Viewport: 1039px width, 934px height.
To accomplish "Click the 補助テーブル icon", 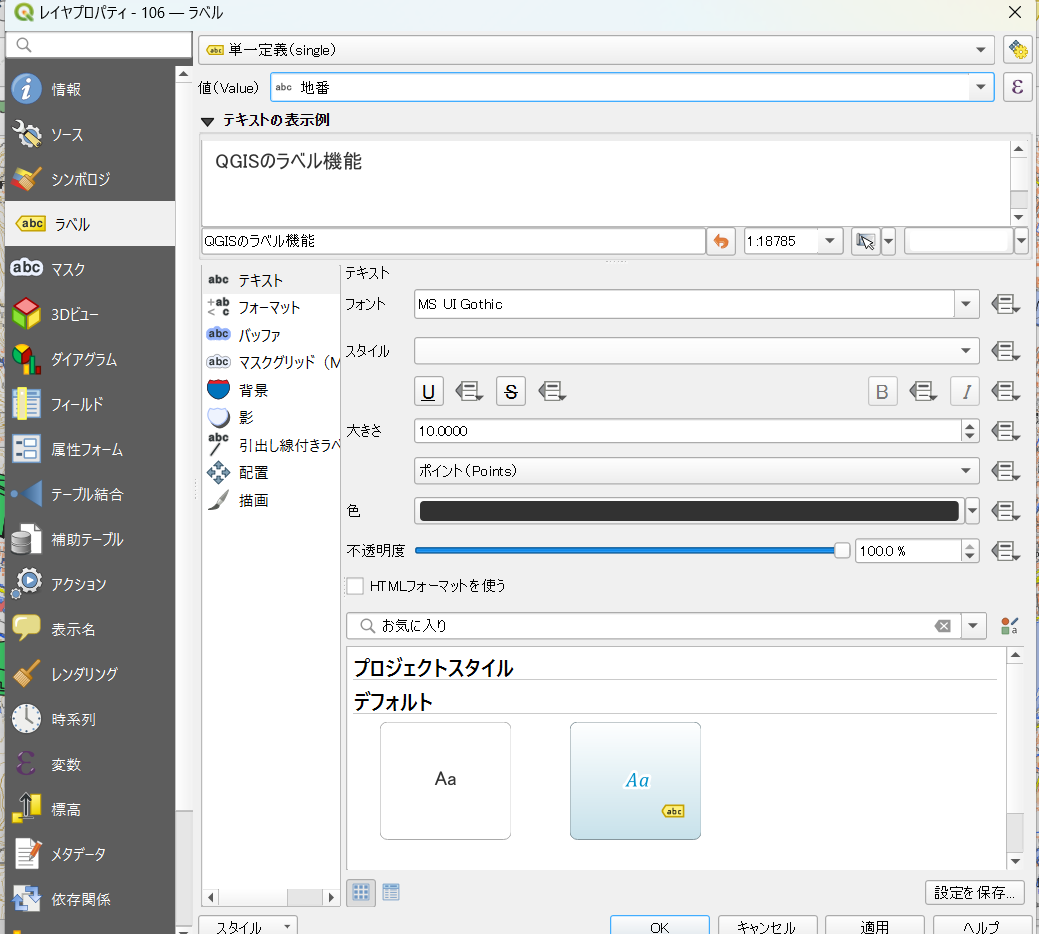I will pyautogui.click(x=26, y=539).
